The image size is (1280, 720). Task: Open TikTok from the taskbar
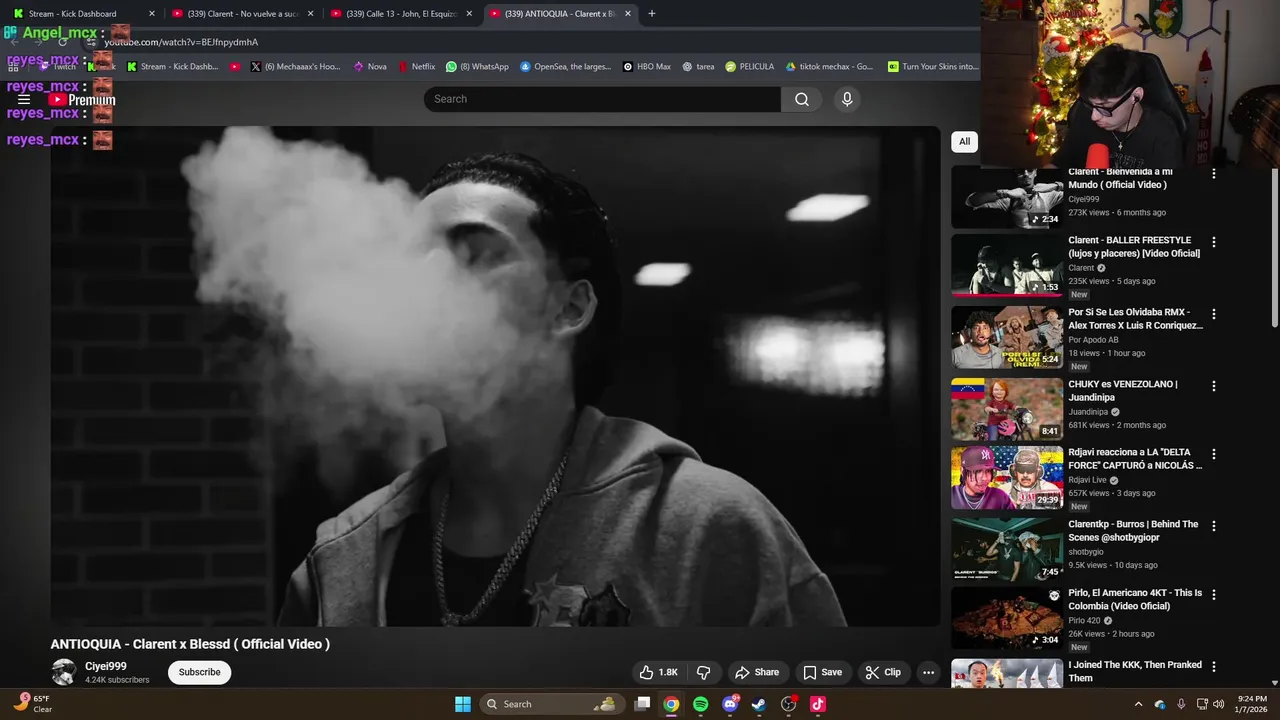[818, 704]
